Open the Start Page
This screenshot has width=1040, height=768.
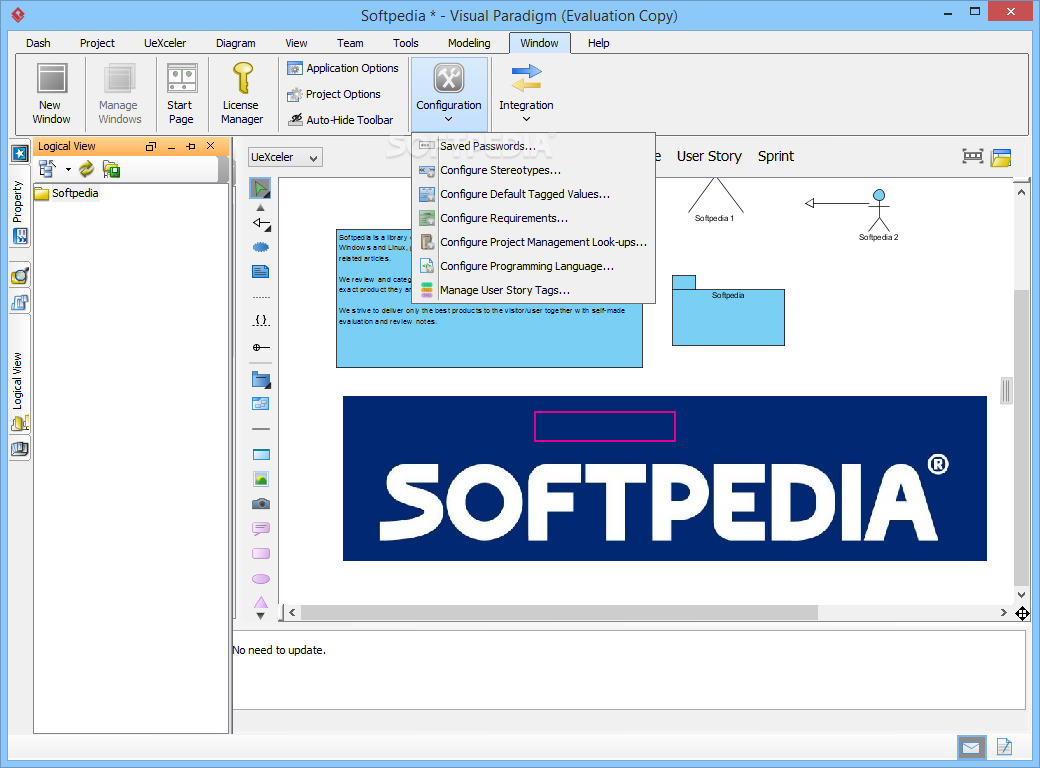(181, 94)
